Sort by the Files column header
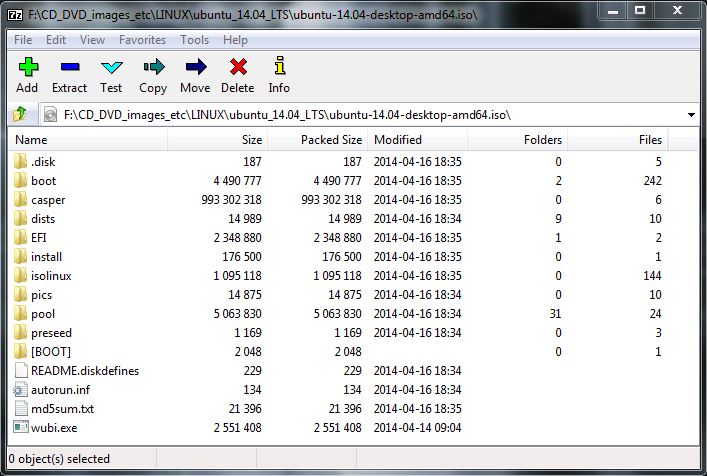The width and height of the screenshot is (707, 476). pos(618,140)
